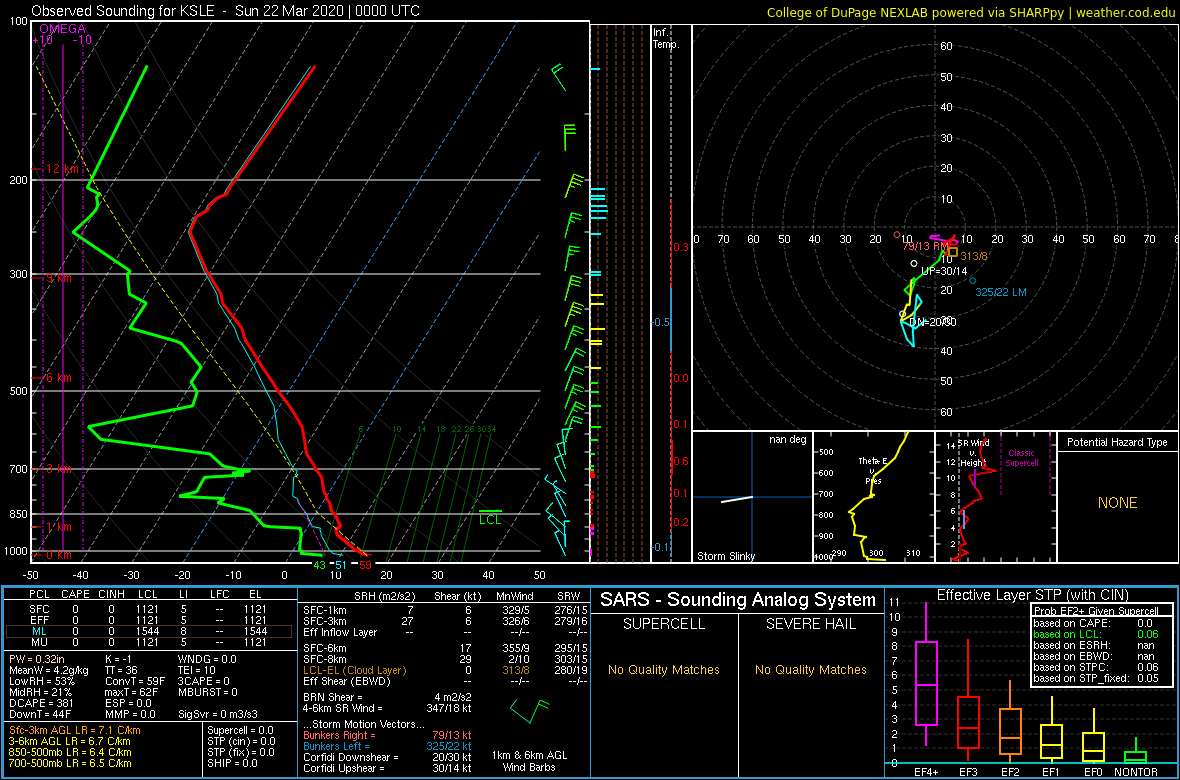This screenshot has width=1180, height=780.
Task: Click the Classic Supercell label in SR wind inset
Action: [1020, 459]
